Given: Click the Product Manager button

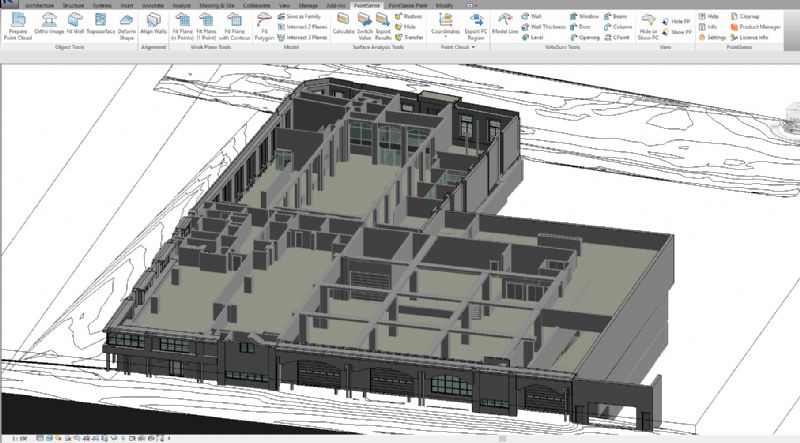Looking at the screenshot, I should coord(756,27).
